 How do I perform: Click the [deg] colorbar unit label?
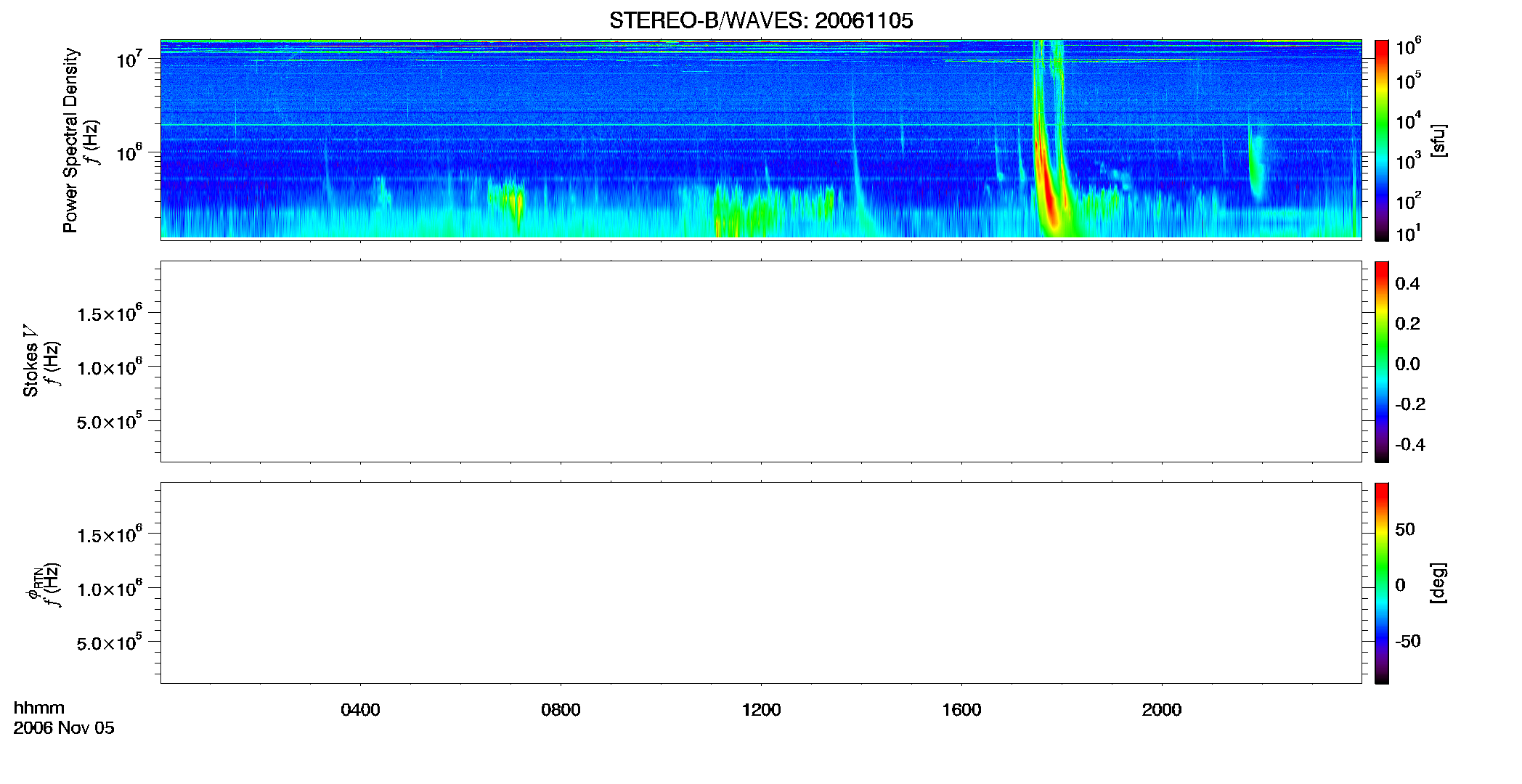tap(1438, 583)
